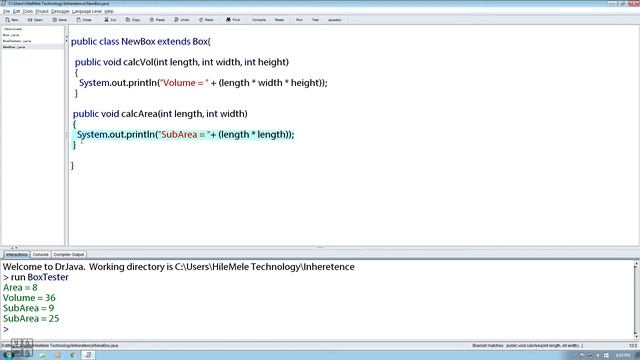Click the 'public class NewBox extends Box{' line
This screenshot has height=360, width=640.
(x=141, y=42)
